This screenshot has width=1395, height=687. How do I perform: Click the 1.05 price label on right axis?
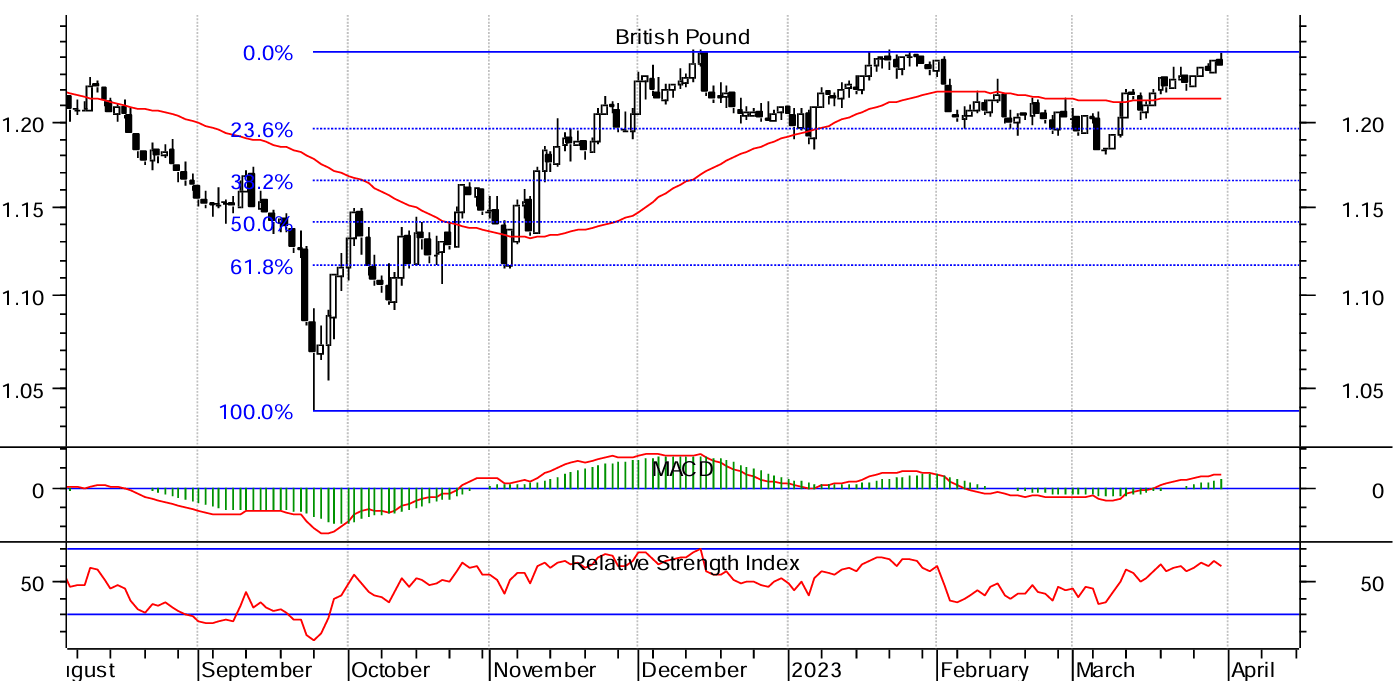point(1343,390)
